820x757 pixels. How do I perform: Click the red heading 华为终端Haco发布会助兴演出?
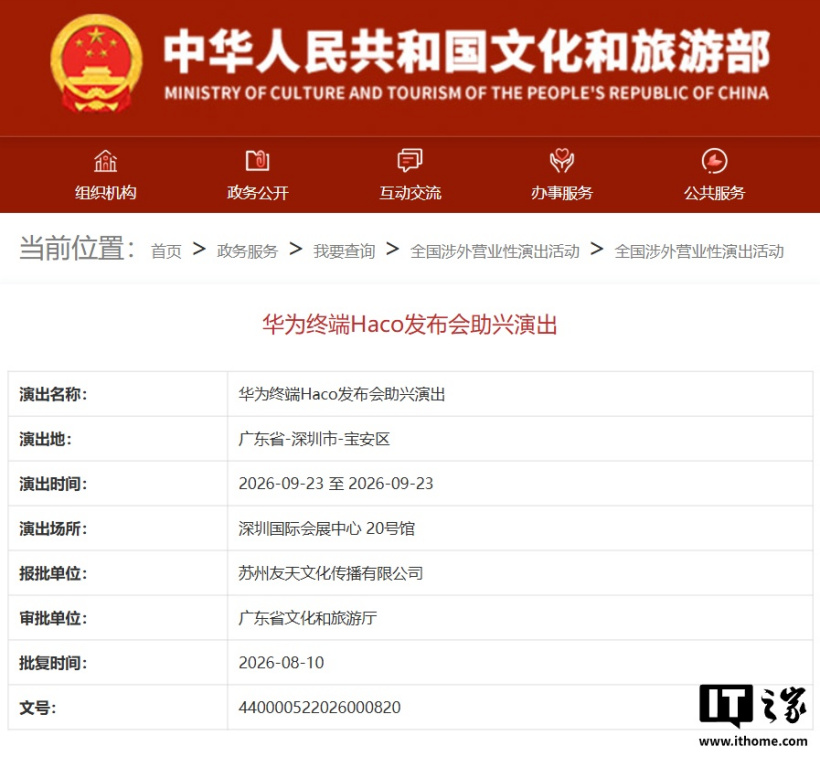pos(410,325)
